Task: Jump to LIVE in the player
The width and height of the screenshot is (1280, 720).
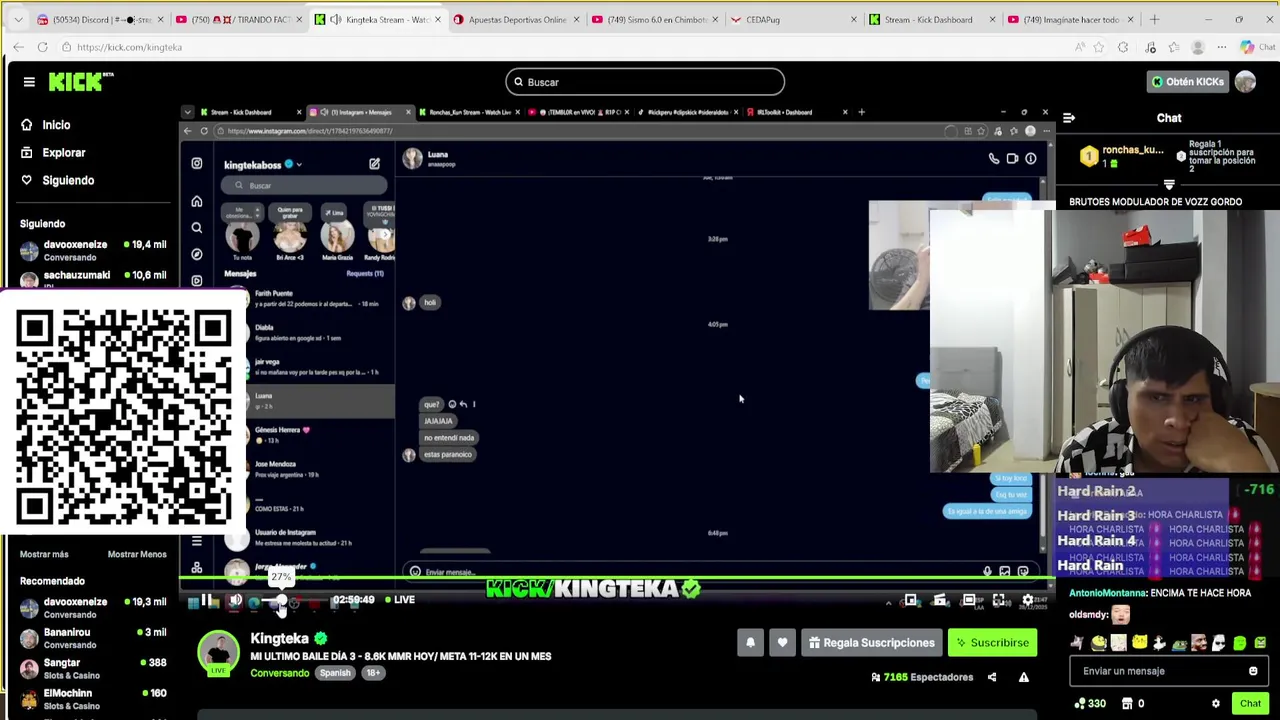Action: pos(400,600)
